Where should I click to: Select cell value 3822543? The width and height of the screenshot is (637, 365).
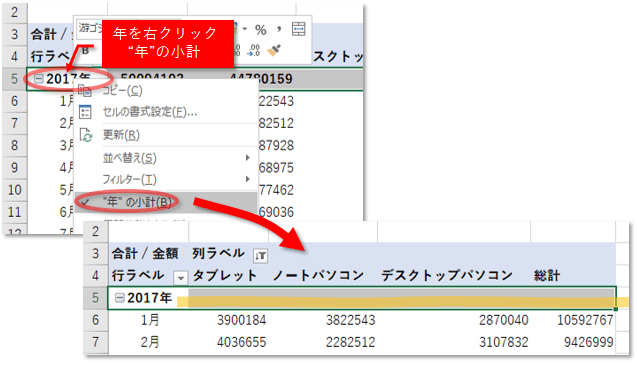(350, 320)
